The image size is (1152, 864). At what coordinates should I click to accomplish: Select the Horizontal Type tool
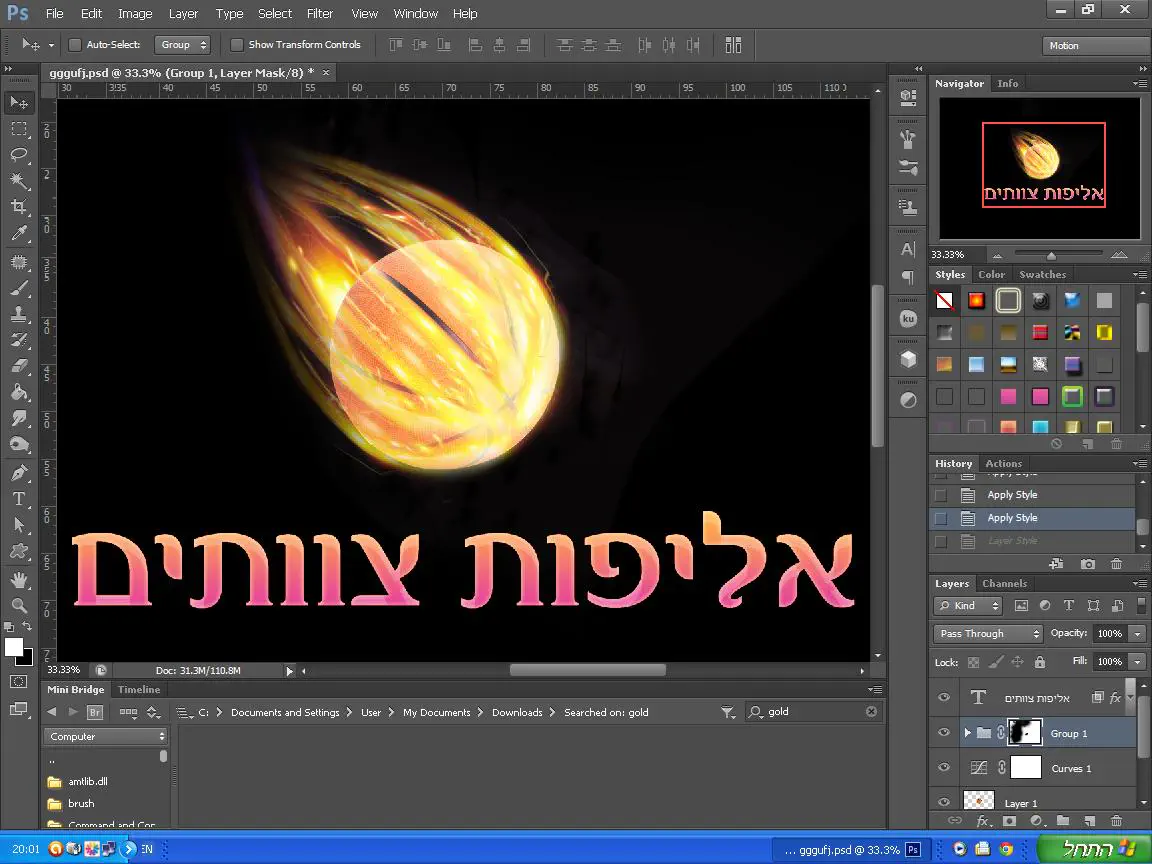19,499
